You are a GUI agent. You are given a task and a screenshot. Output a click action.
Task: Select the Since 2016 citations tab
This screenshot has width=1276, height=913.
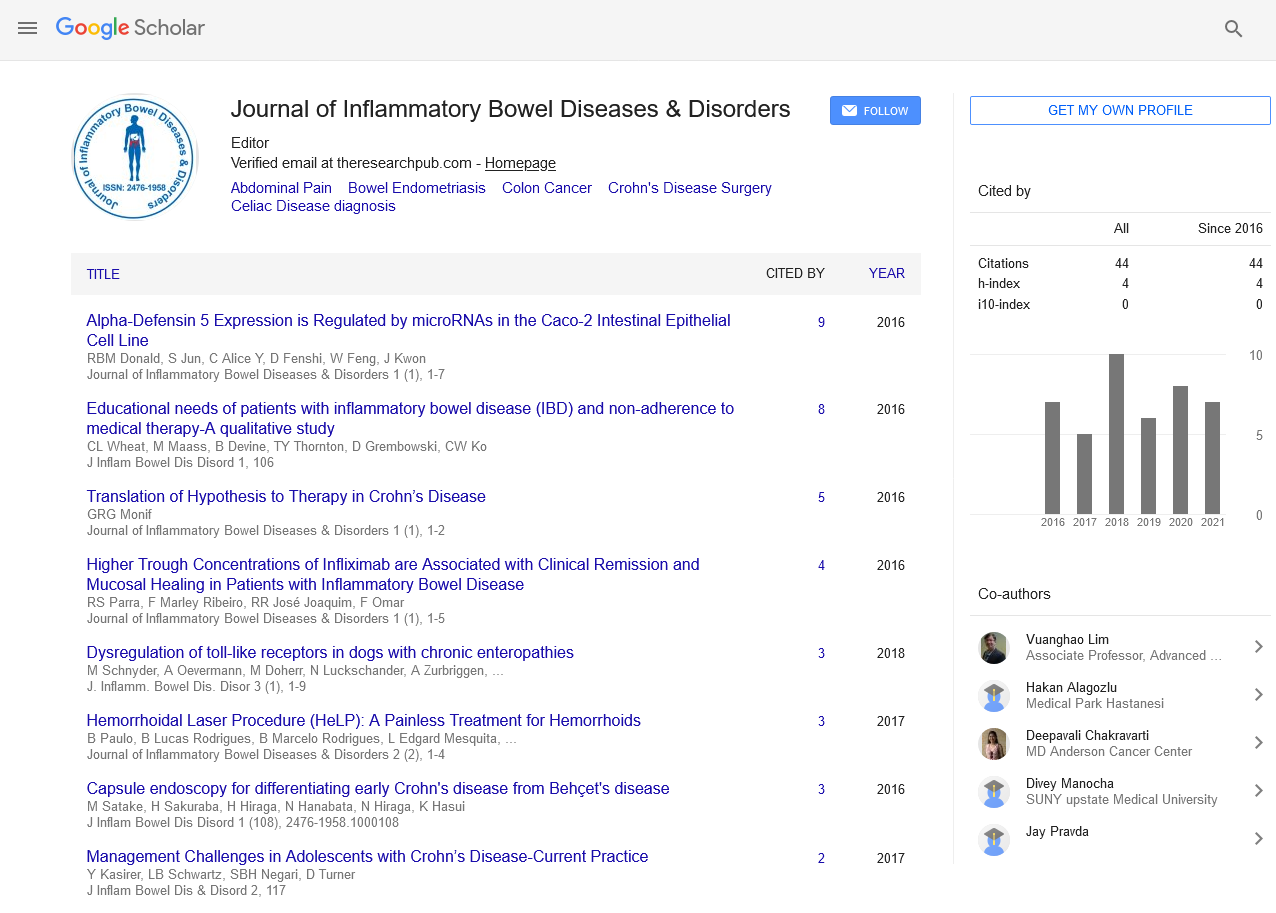click(1230, 228)
